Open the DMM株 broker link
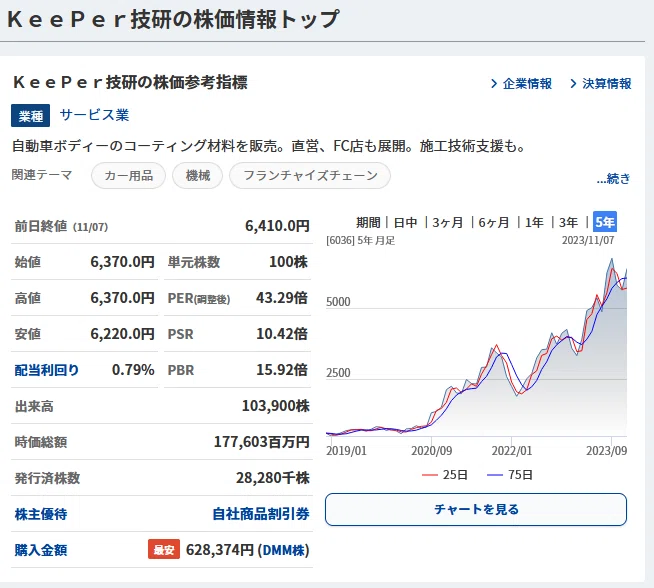Viewport: 654px width, 588px height. [x=284, y=550]
